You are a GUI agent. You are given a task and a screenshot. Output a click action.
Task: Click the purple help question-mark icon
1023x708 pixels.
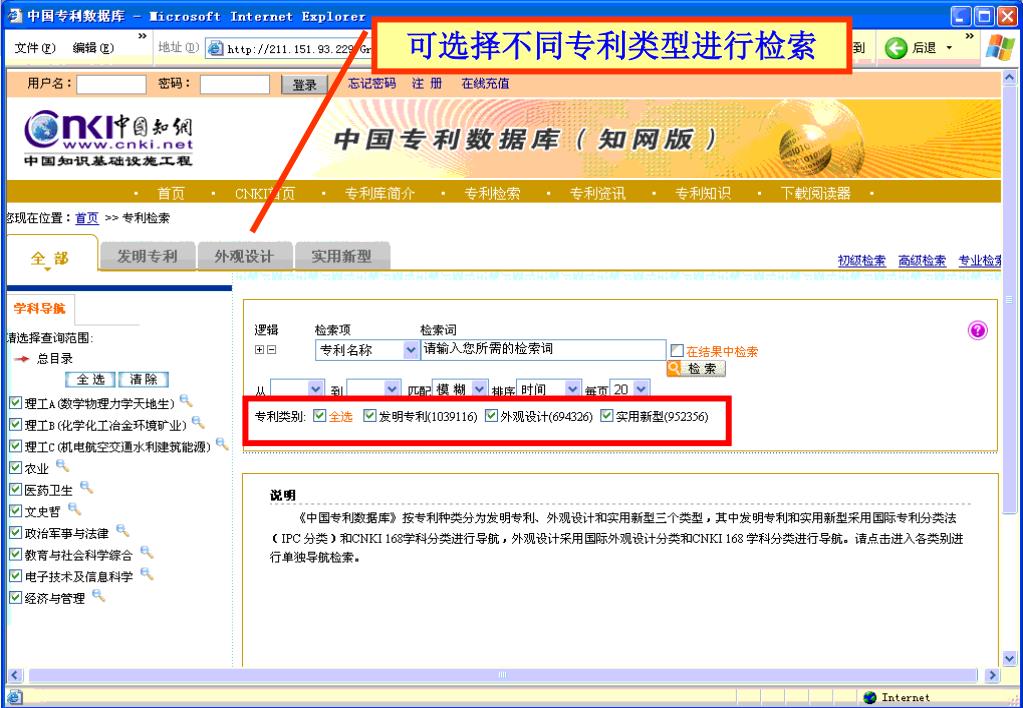(x=977, y=330)
